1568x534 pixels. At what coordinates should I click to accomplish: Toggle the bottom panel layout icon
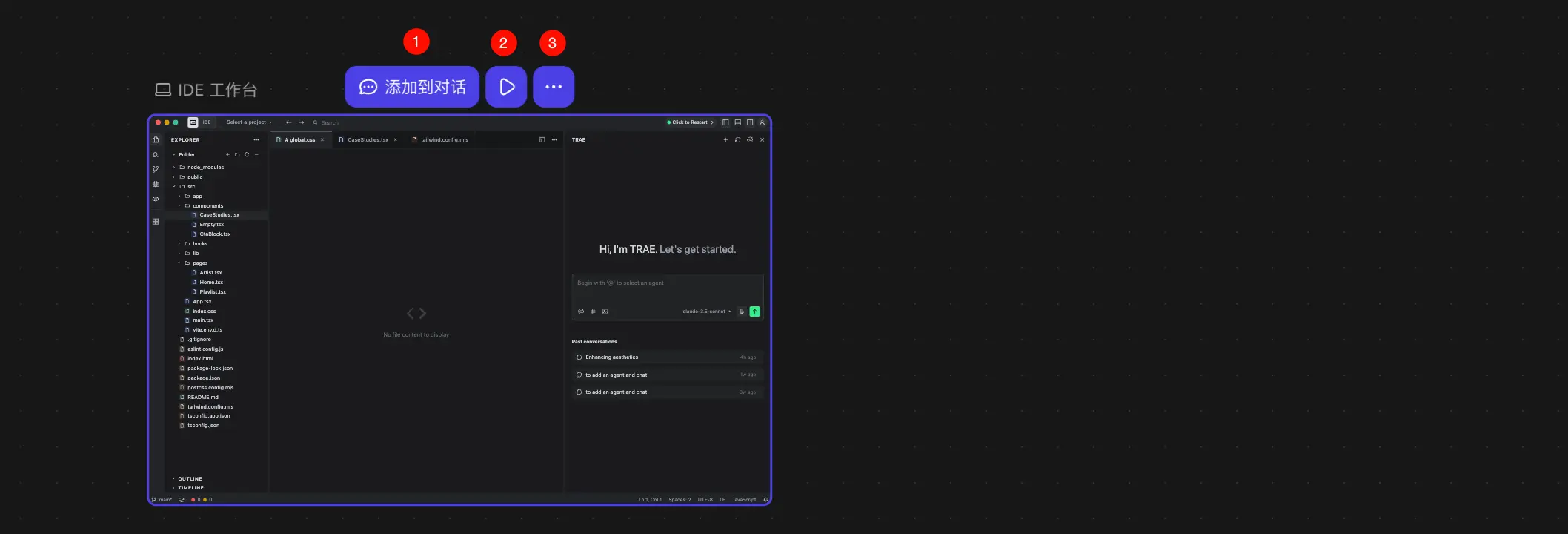tap(737, 122)
